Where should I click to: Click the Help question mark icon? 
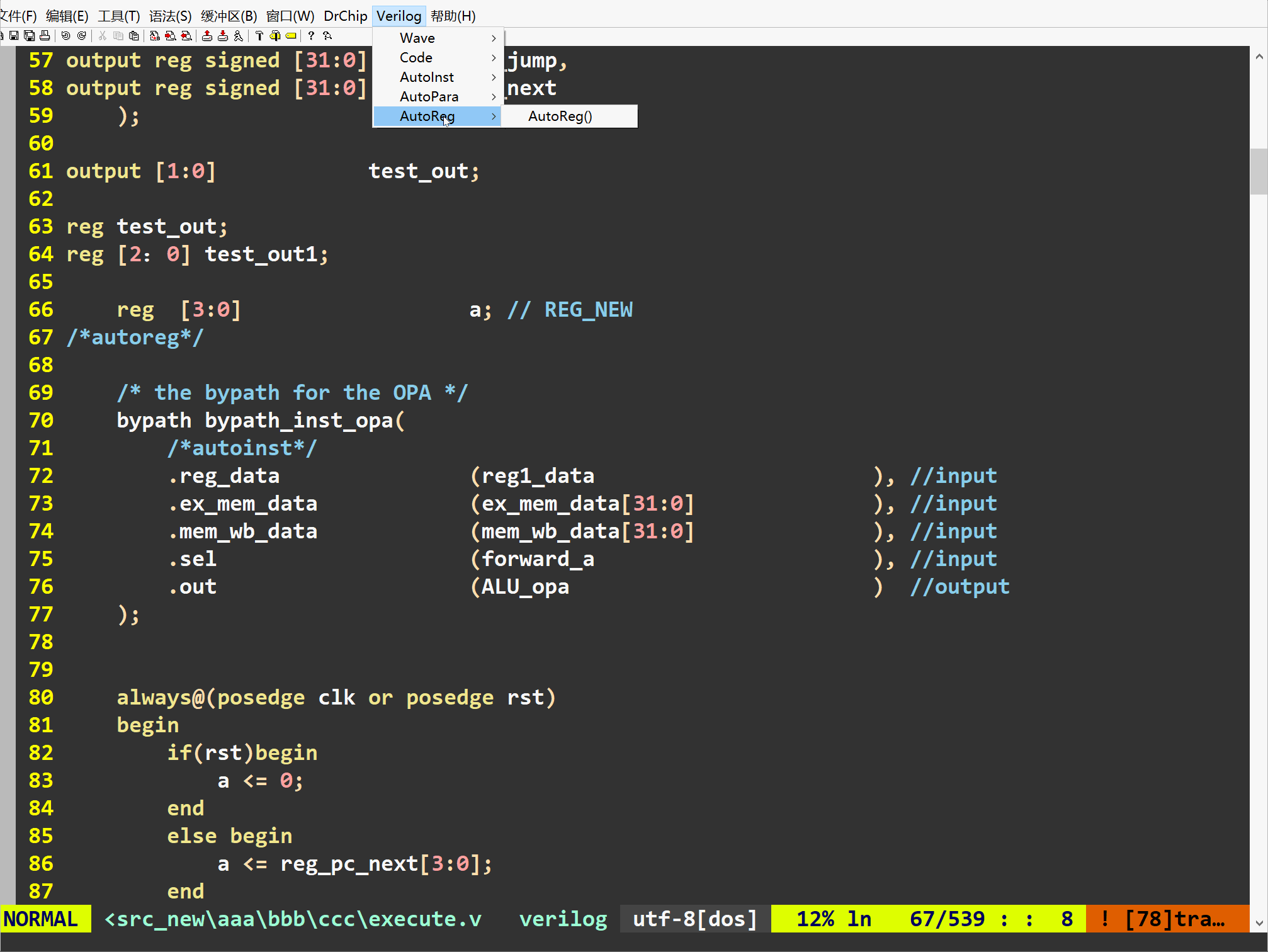click(x=311, y=36)
